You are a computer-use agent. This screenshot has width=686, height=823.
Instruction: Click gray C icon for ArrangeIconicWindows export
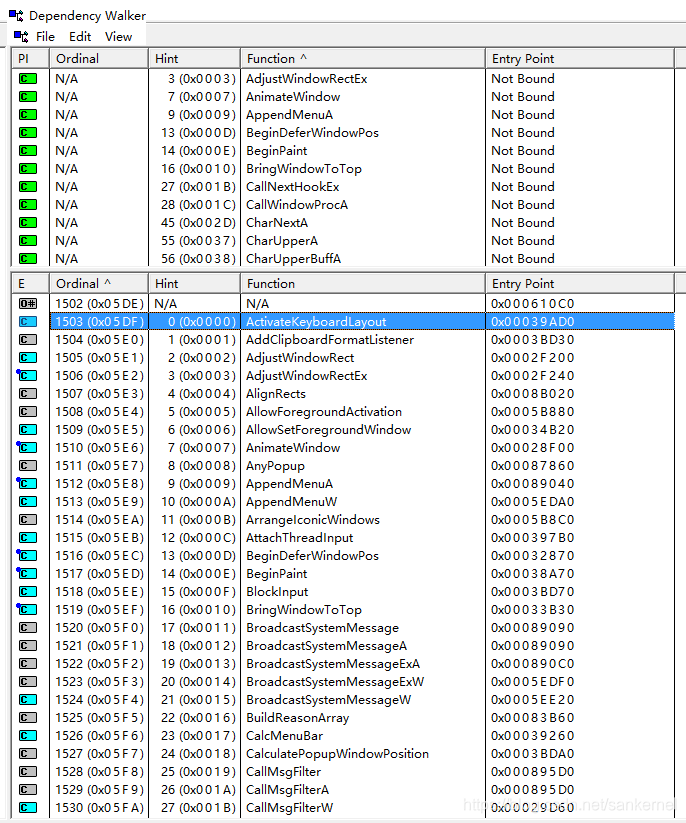(28, 520)
